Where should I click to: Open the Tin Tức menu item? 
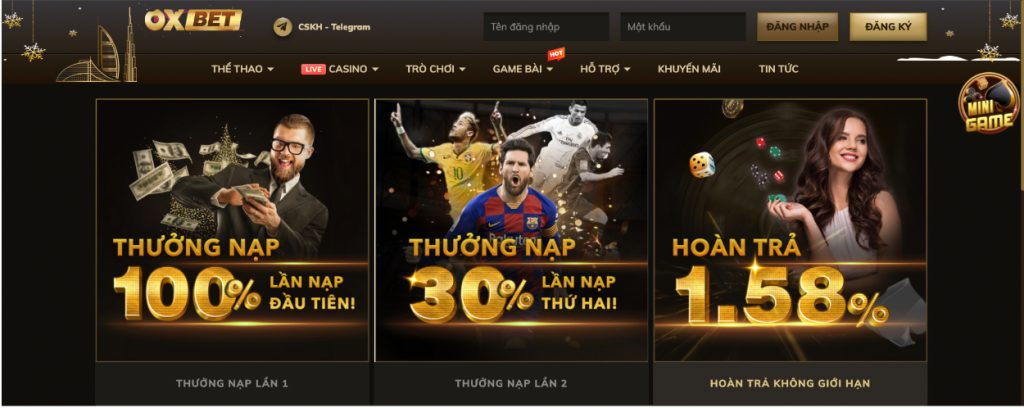point(778,69)
